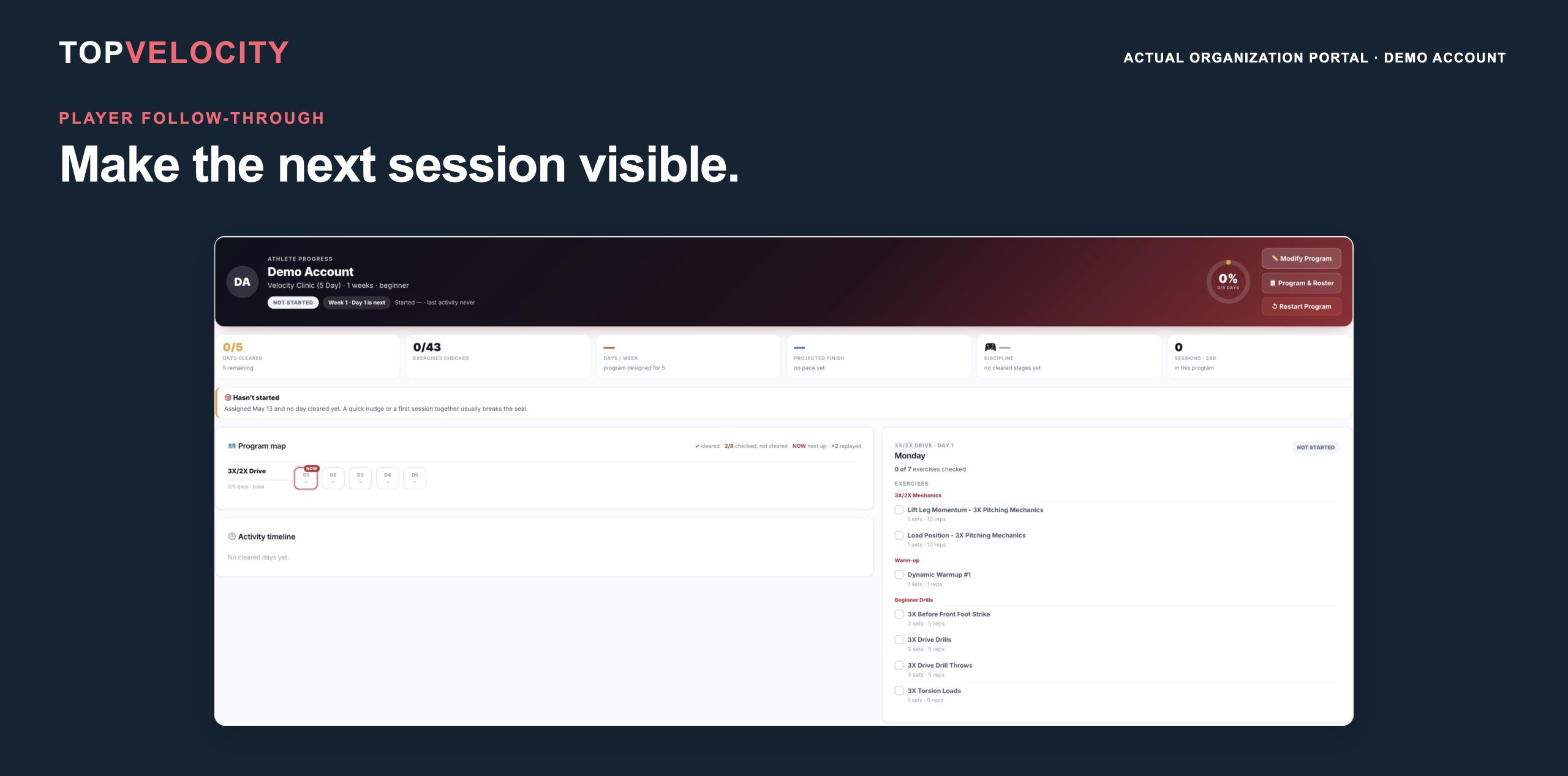Click the TOPVELOCITY logo
Screen dimensions: 1568x776
tap(174, 53)
